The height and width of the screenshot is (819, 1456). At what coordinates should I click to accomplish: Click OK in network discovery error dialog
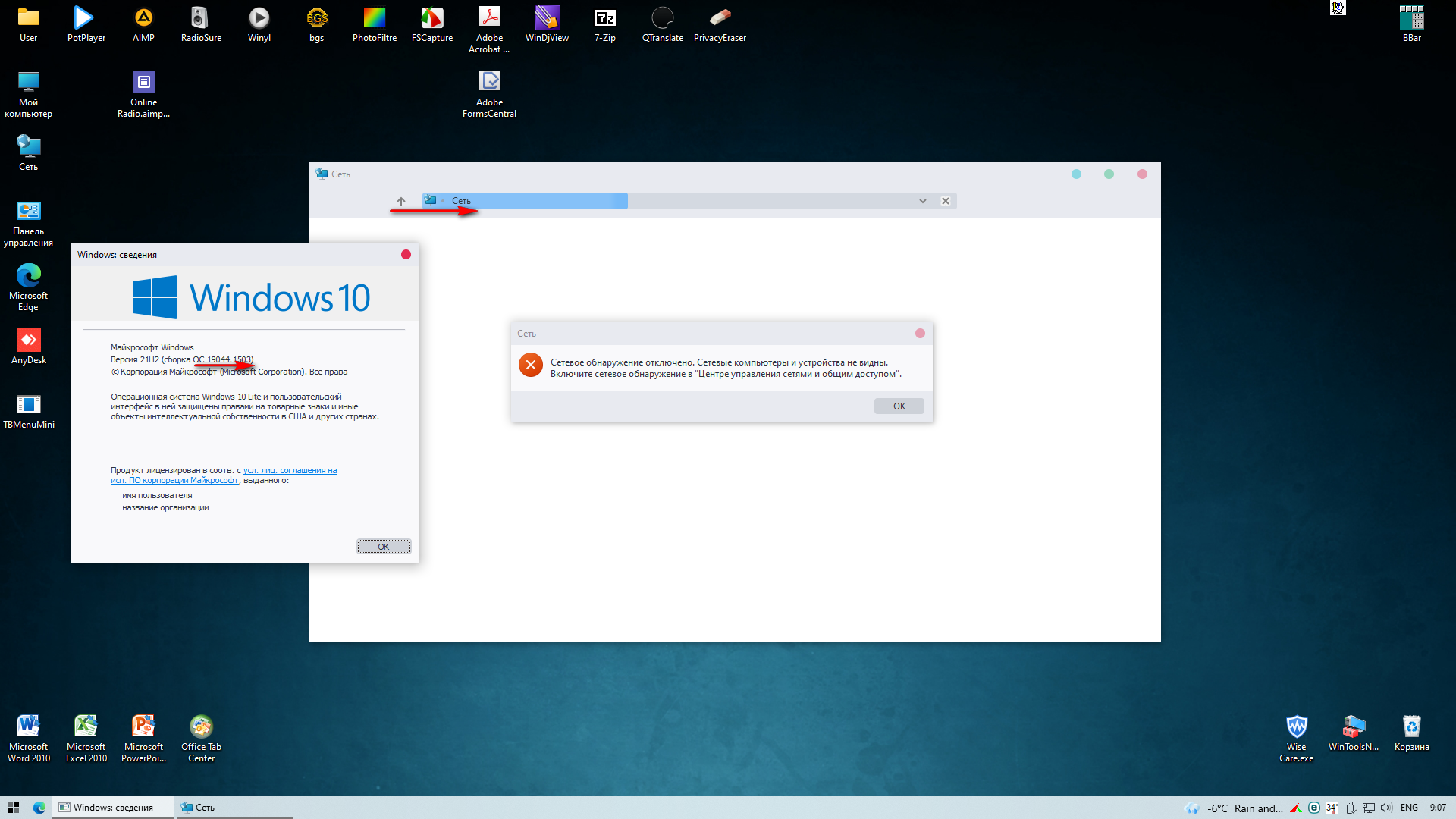click(899, 406)
